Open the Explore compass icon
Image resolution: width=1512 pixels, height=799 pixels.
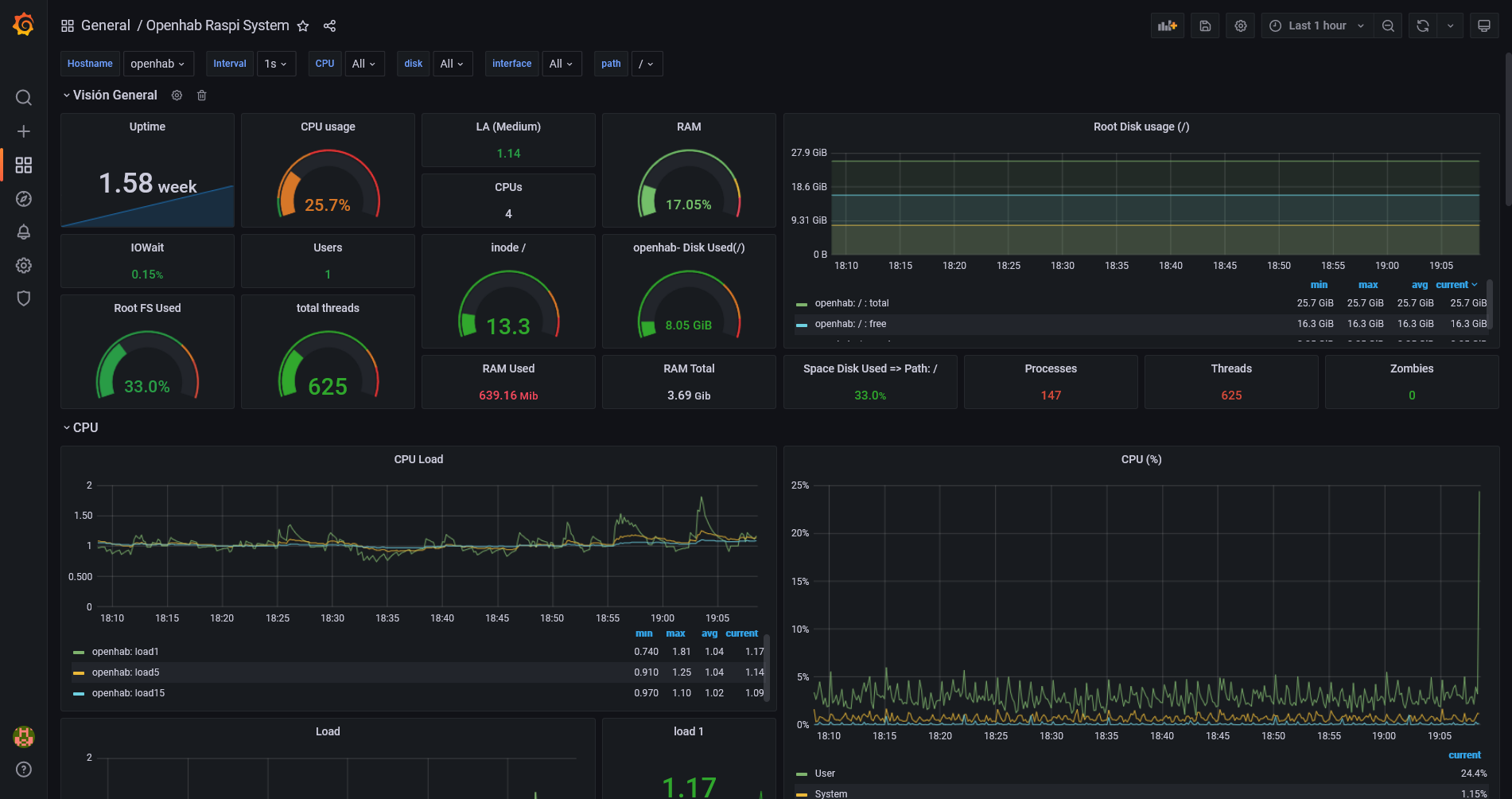[24, 199]
